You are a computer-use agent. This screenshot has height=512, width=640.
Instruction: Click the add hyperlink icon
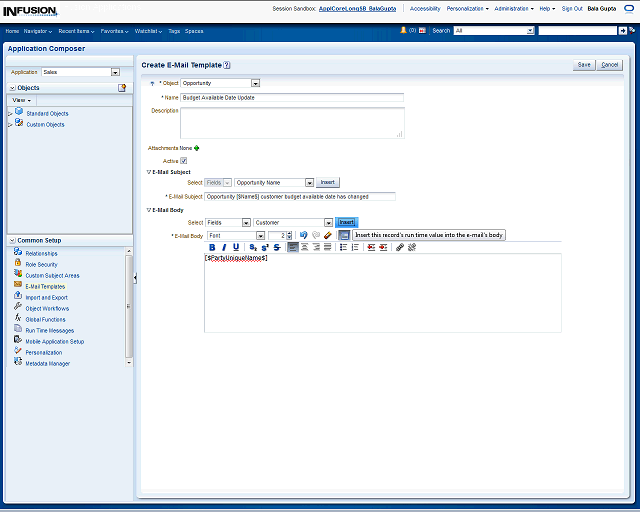(399, 247)
